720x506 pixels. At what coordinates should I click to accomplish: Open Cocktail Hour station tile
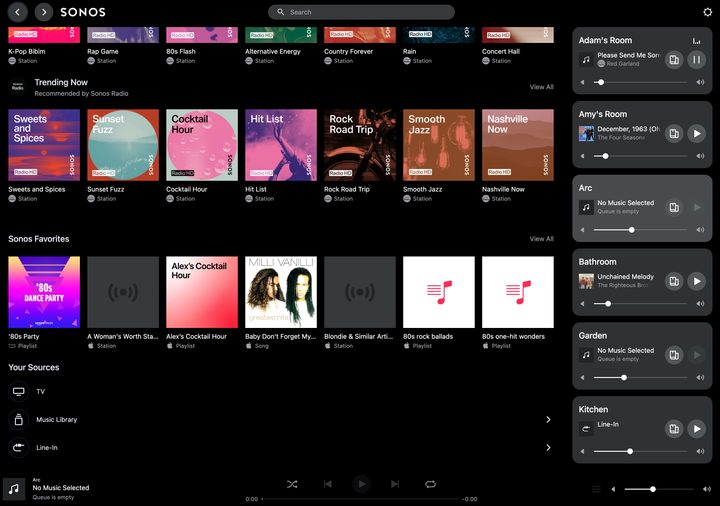click(x=202, y=145)
